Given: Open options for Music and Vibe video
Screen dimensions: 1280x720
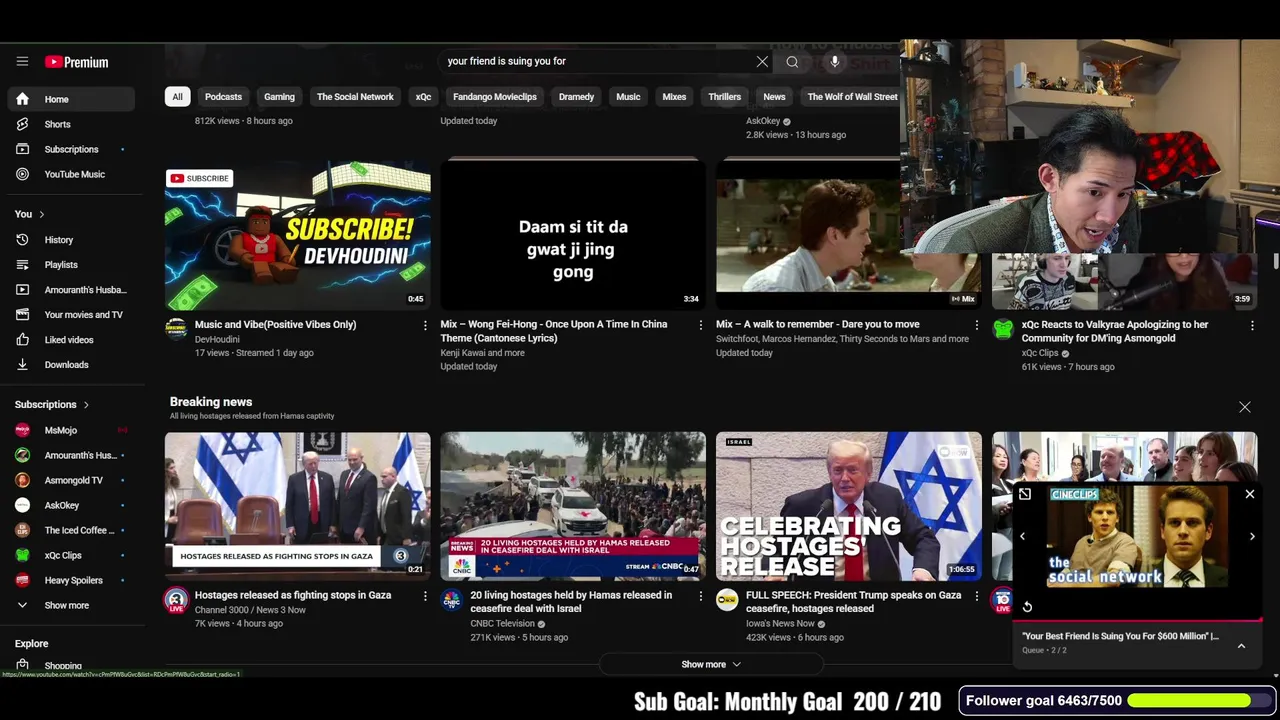Looking at the screenshot, I should click(x=425, y=325).
